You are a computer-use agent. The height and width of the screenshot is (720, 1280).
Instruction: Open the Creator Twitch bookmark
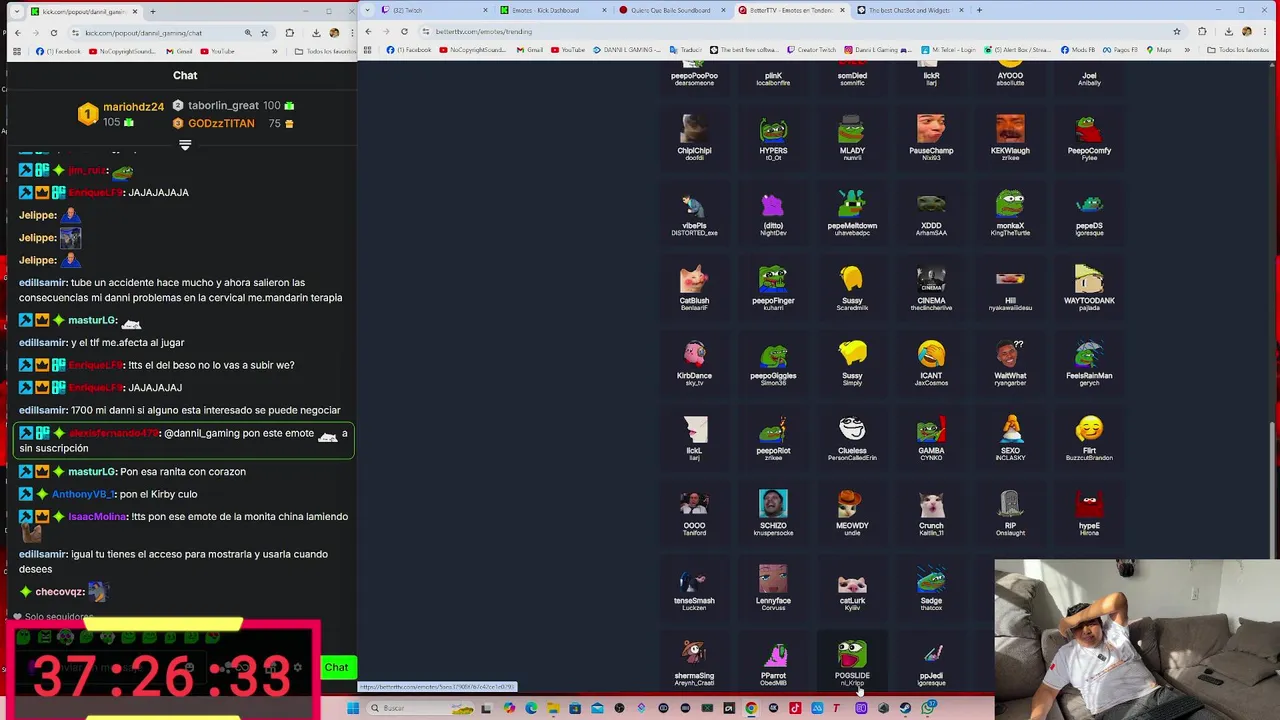pos(810,50)
